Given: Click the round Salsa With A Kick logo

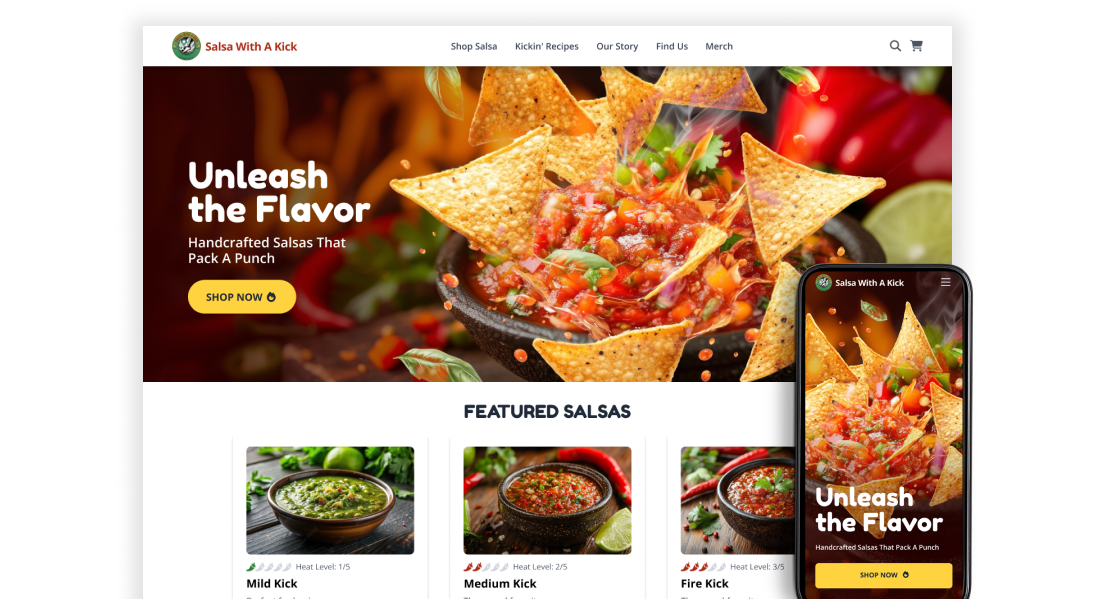Looking at the screenshot, I should point(186,46).
